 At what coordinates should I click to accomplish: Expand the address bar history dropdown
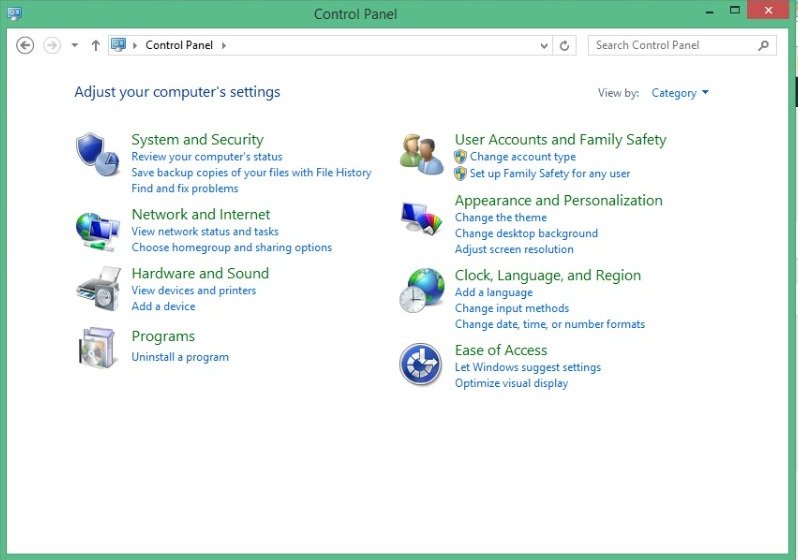click(x=544, y=46)
